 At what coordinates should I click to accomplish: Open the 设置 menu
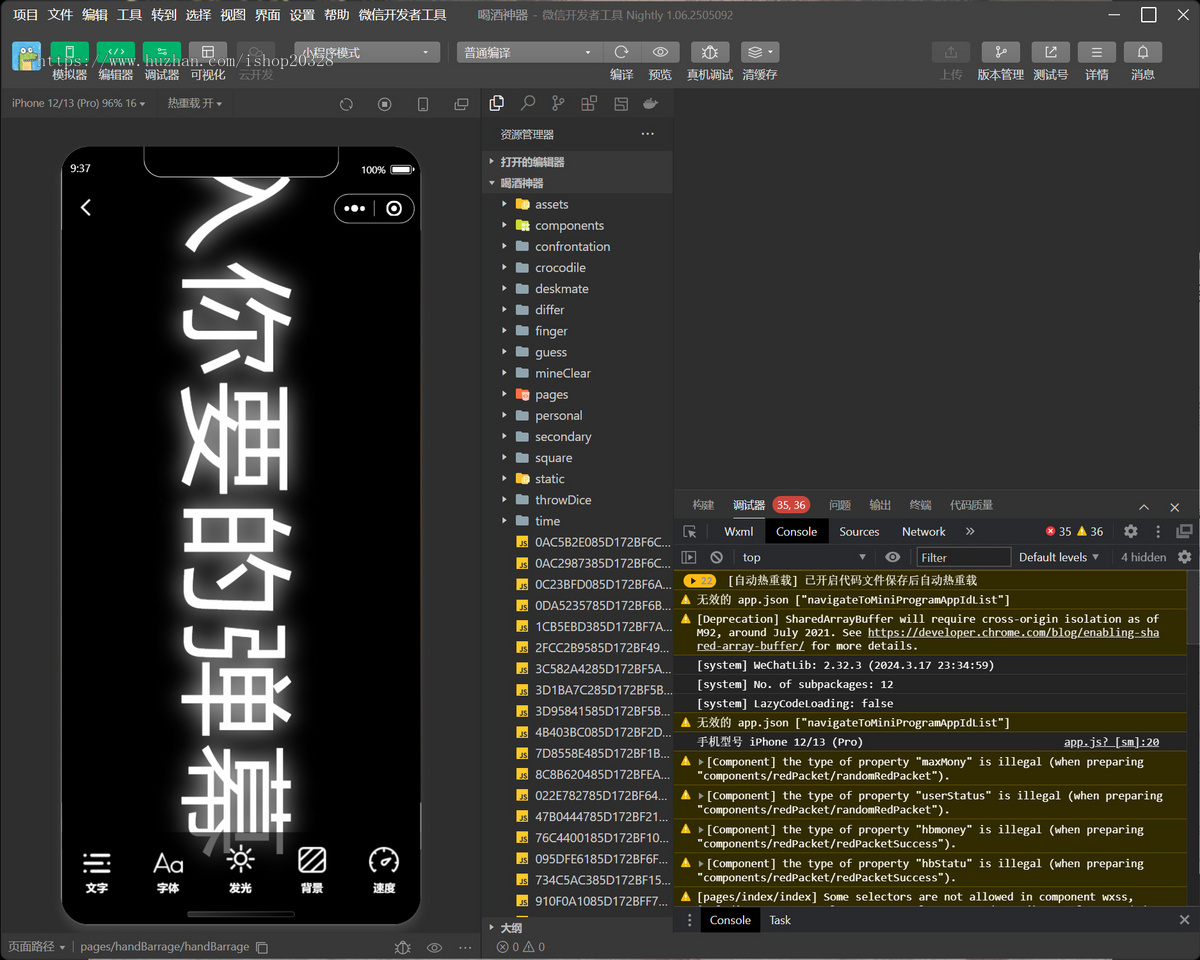tap(302, 15)
